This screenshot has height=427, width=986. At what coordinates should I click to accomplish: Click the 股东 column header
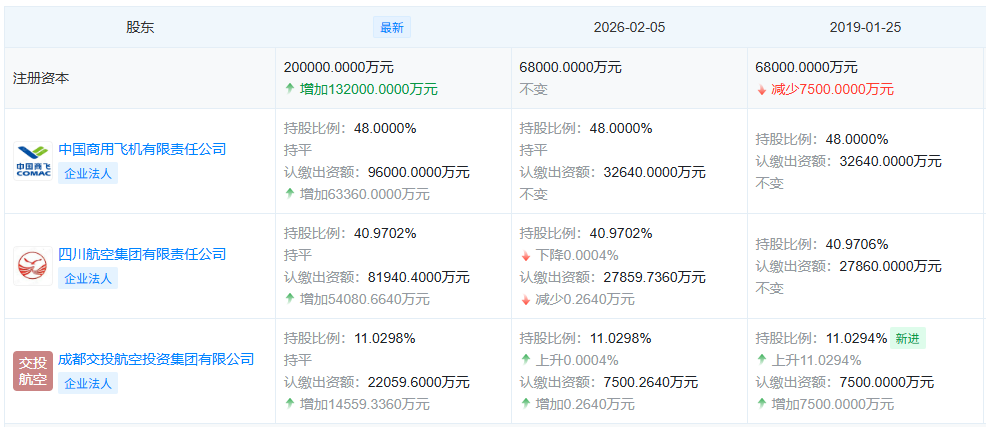[140, 28]
